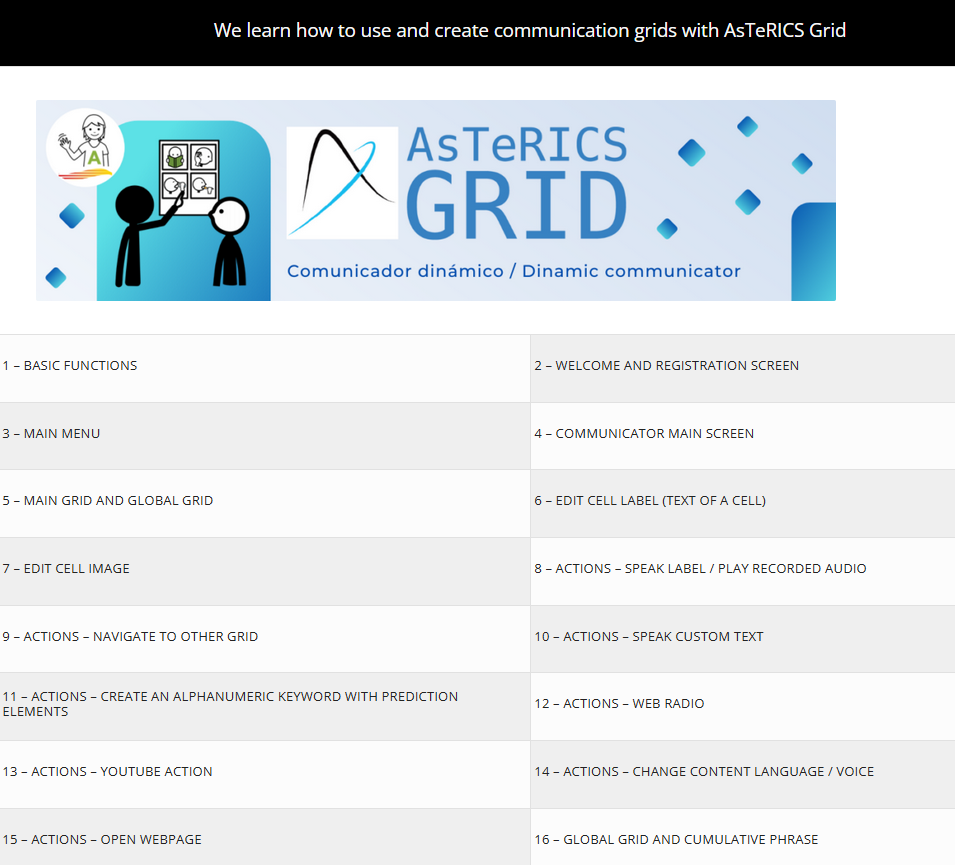Select '7 – EDIT CELL IMAGE'
Image resolution: width=955 pixels, height=865 pixels.
66,567
